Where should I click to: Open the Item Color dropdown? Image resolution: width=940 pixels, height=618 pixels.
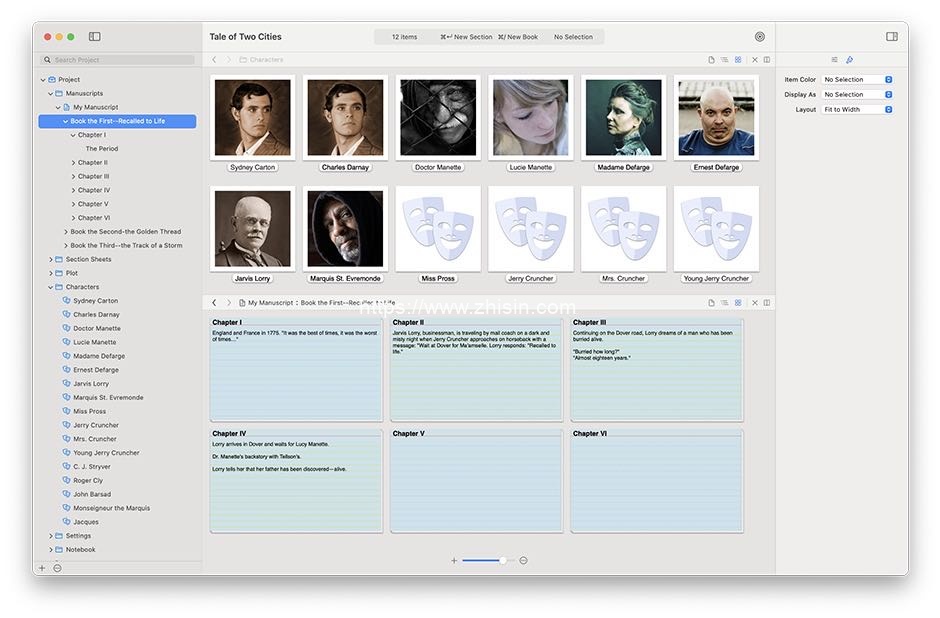tap(857, 80)
